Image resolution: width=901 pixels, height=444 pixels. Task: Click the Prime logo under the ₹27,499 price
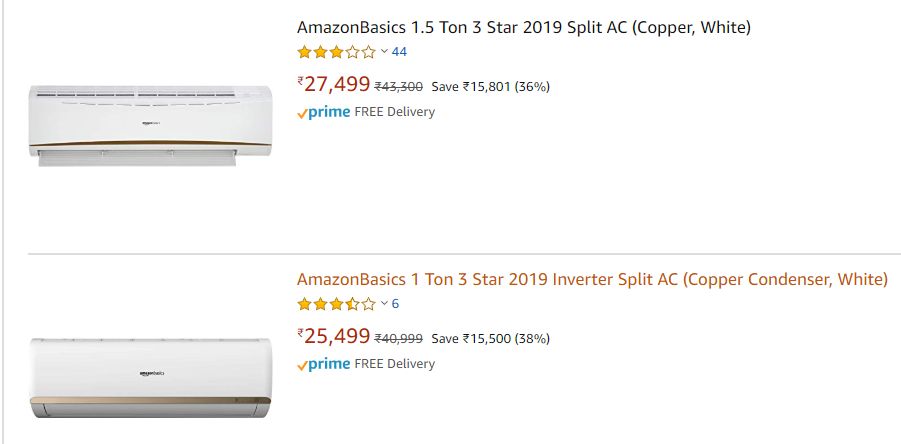[x=324, y=112]
